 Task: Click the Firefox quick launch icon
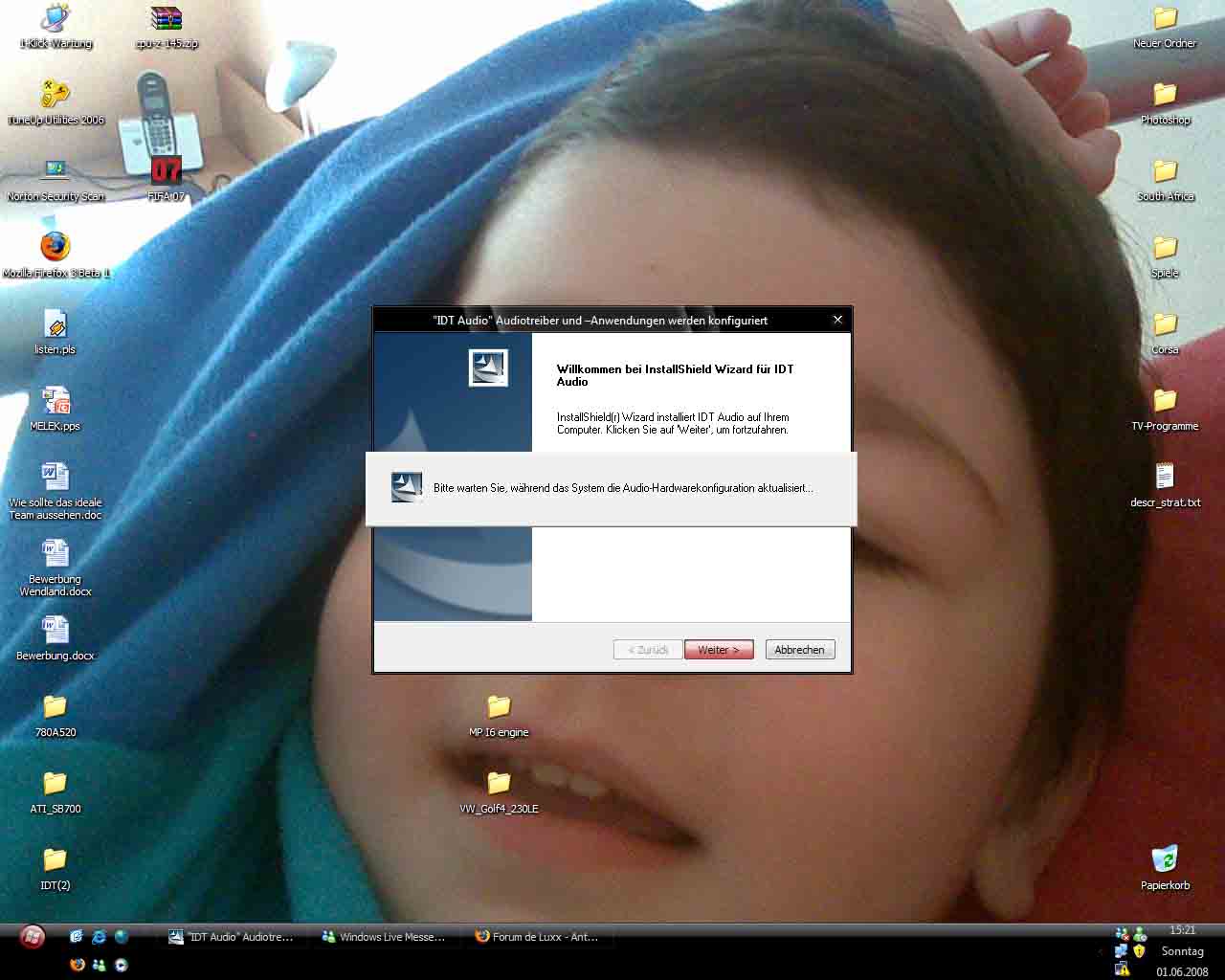pyautogui.click(x=78, y=965)
